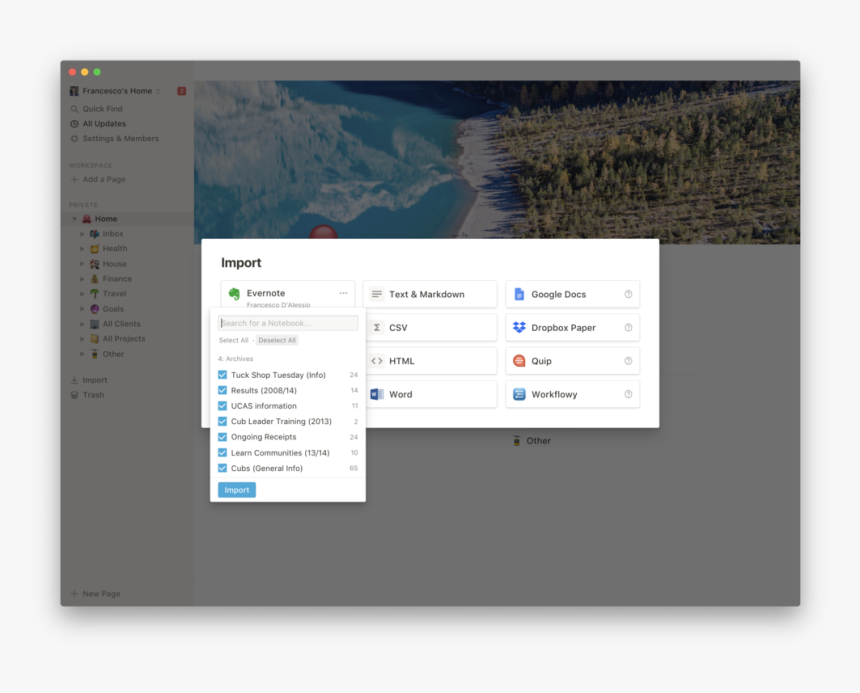The width and height of the screenshot is (860, 693).
Task: Click the Francesco's Home workspace avatar
Action: coord(74,91)
